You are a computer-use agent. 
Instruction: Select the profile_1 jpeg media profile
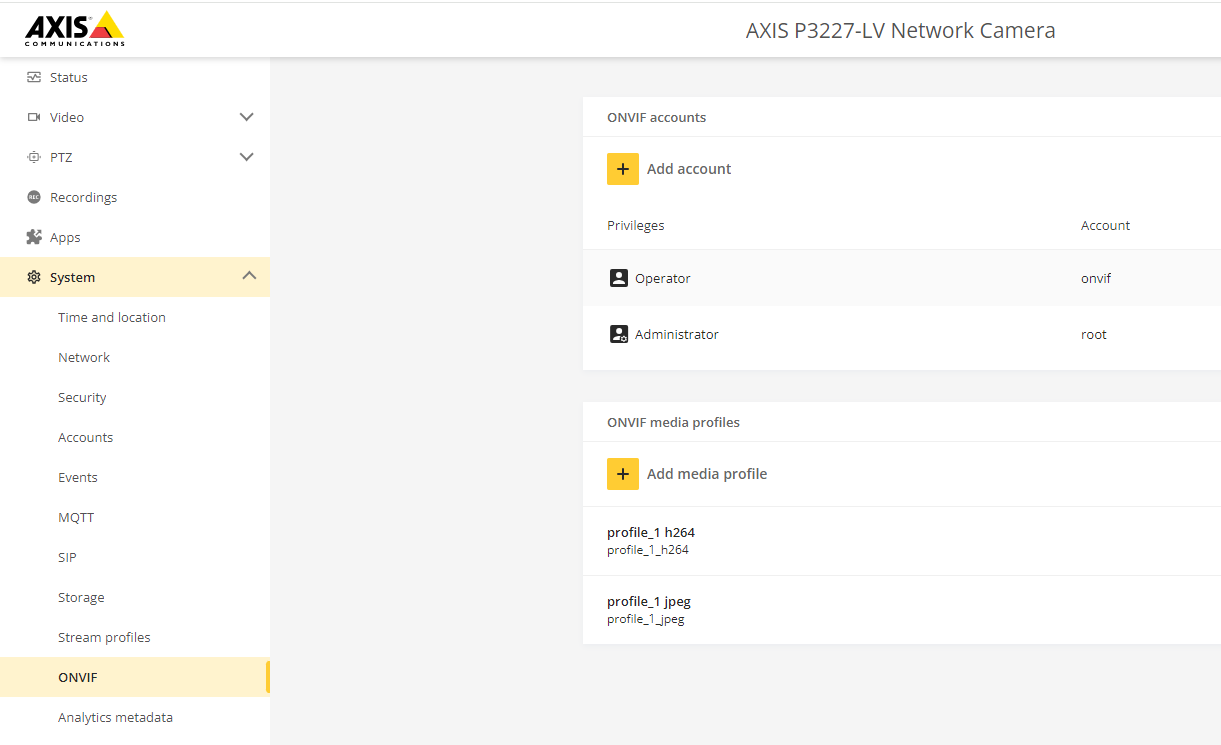click(x=649, y=609)
